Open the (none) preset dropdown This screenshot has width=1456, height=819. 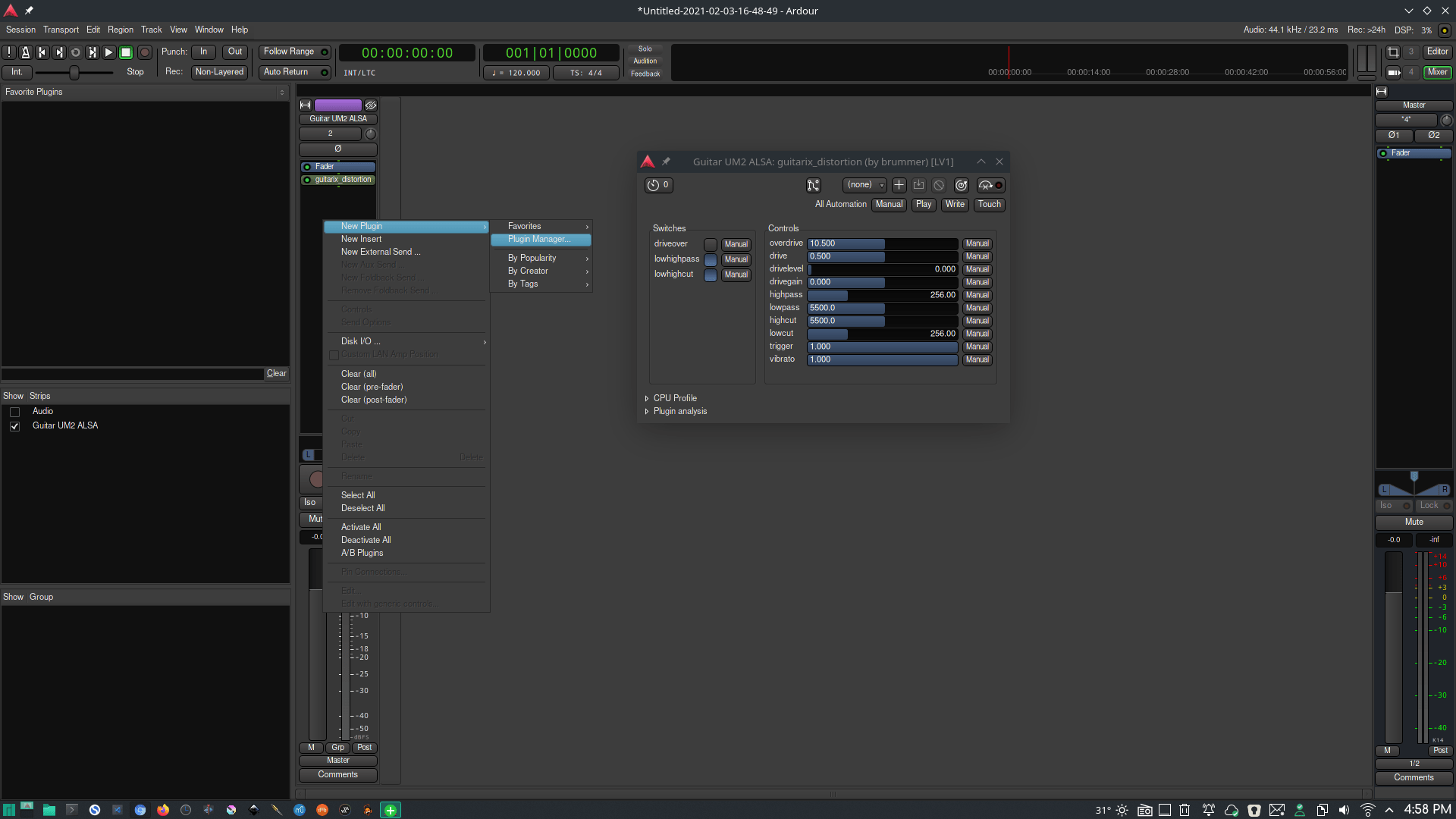point(864,185)
